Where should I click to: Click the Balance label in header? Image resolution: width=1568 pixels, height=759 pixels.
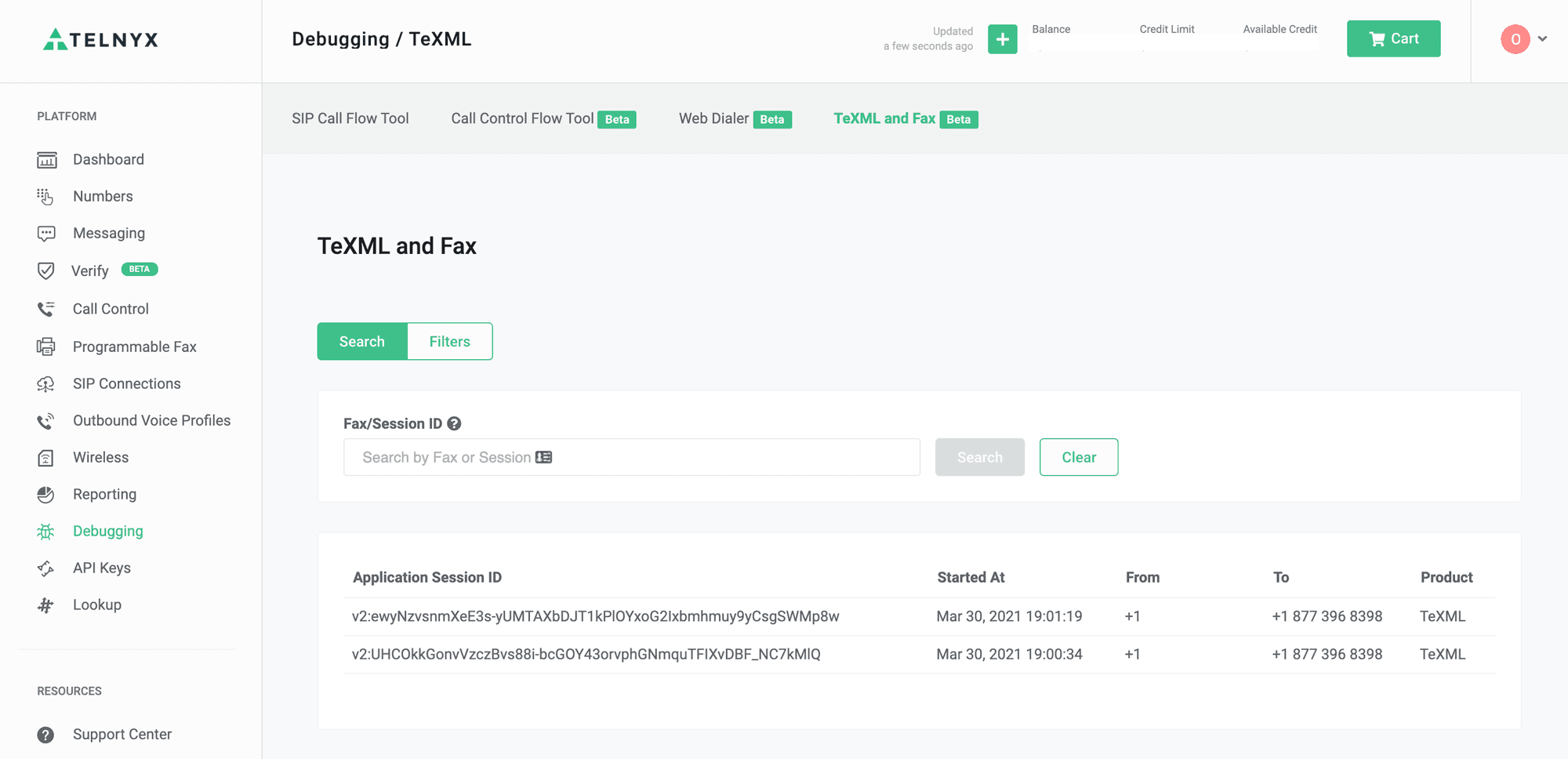coord(1051,29)
